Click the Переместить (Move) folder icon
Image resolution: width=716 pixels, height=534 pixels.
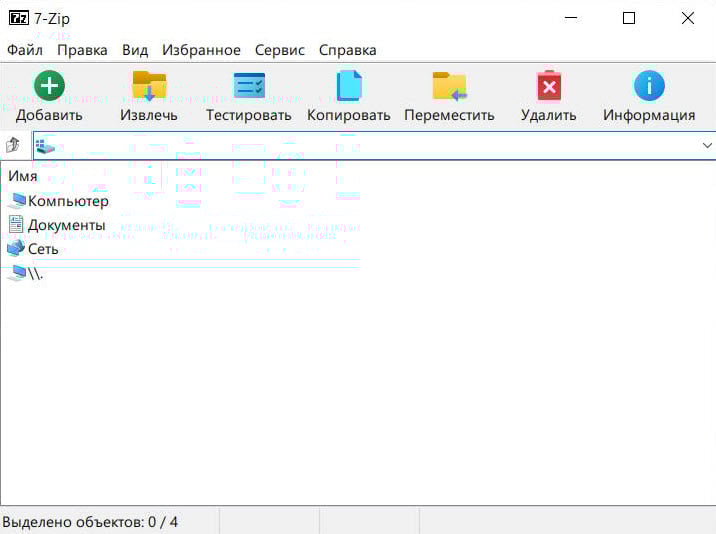[x=449, y=85]
